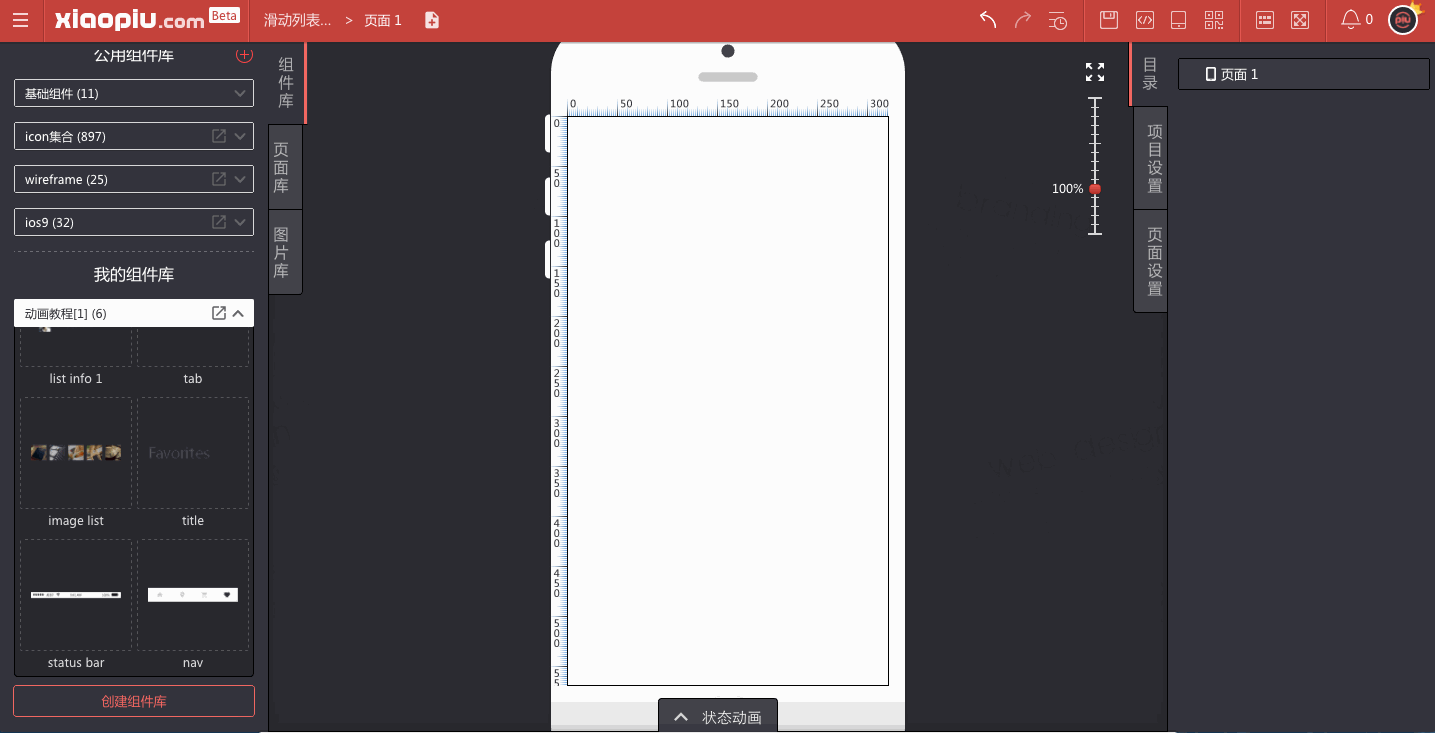
Task: Open the user avatar menu
Action: click(x=1403, y=20)
